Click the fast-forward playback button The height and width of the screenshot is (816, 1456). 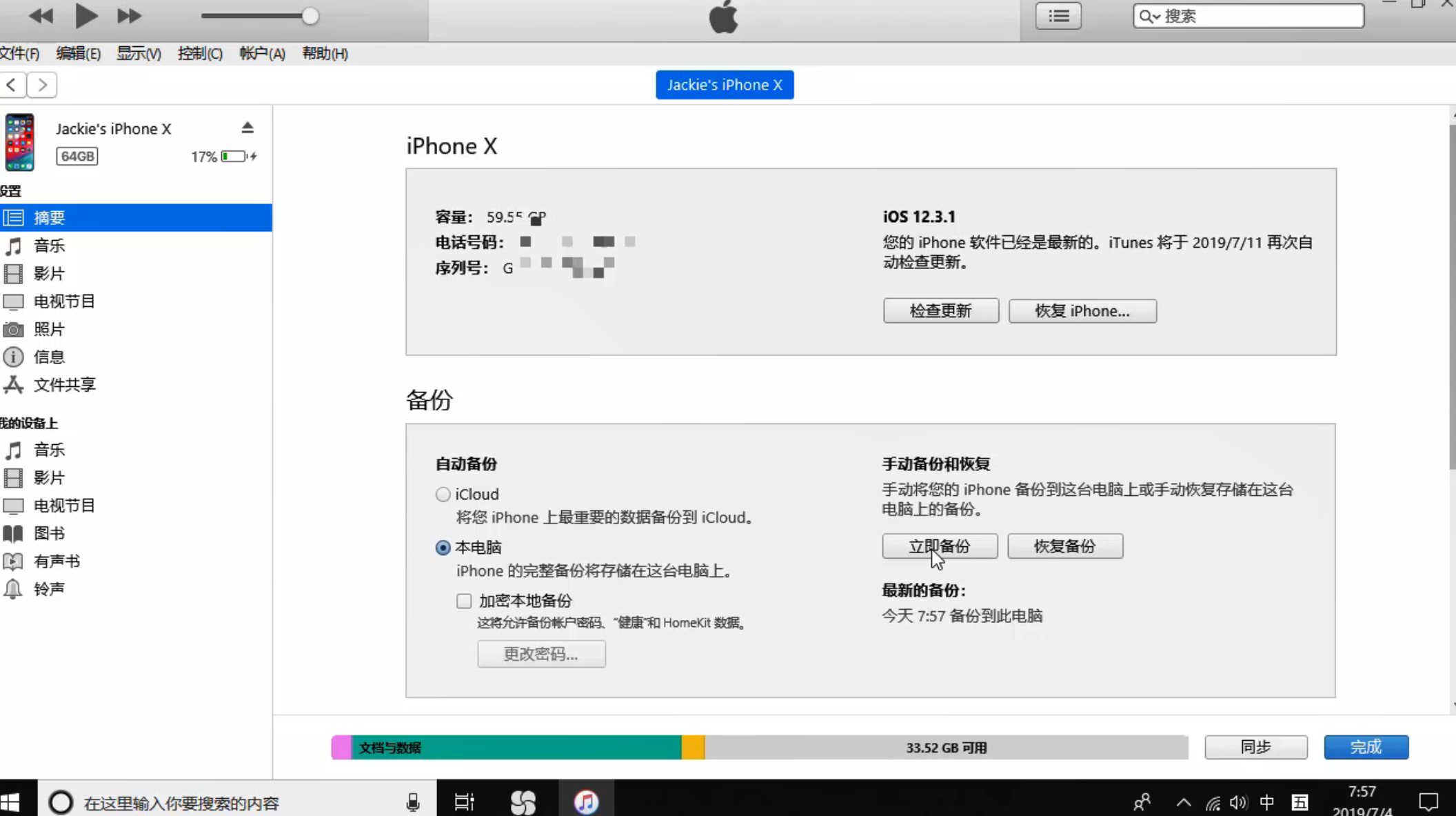click(129, 16)
